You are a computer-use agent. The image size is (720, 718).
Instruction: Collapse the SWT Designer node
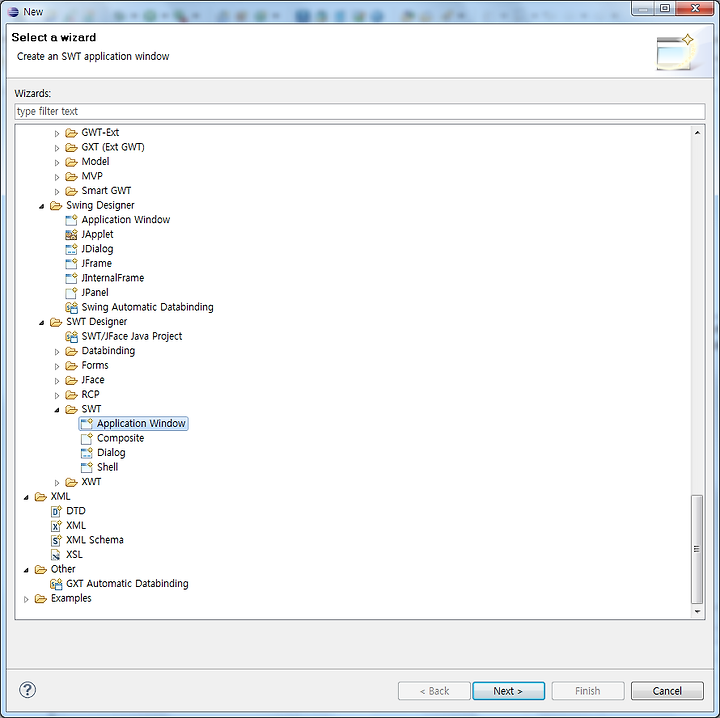(41, 323)
